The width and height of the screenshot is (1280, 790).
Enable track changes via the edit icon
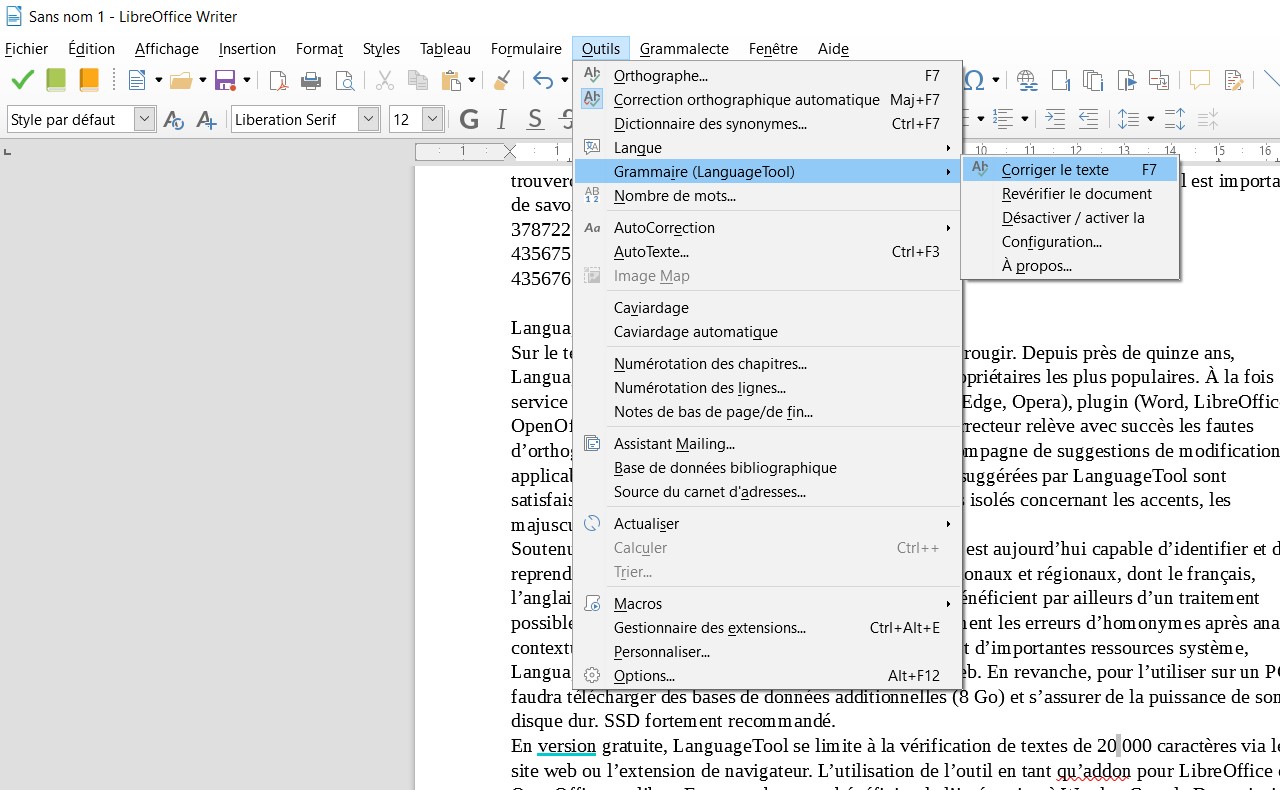tap(1232, 80)
